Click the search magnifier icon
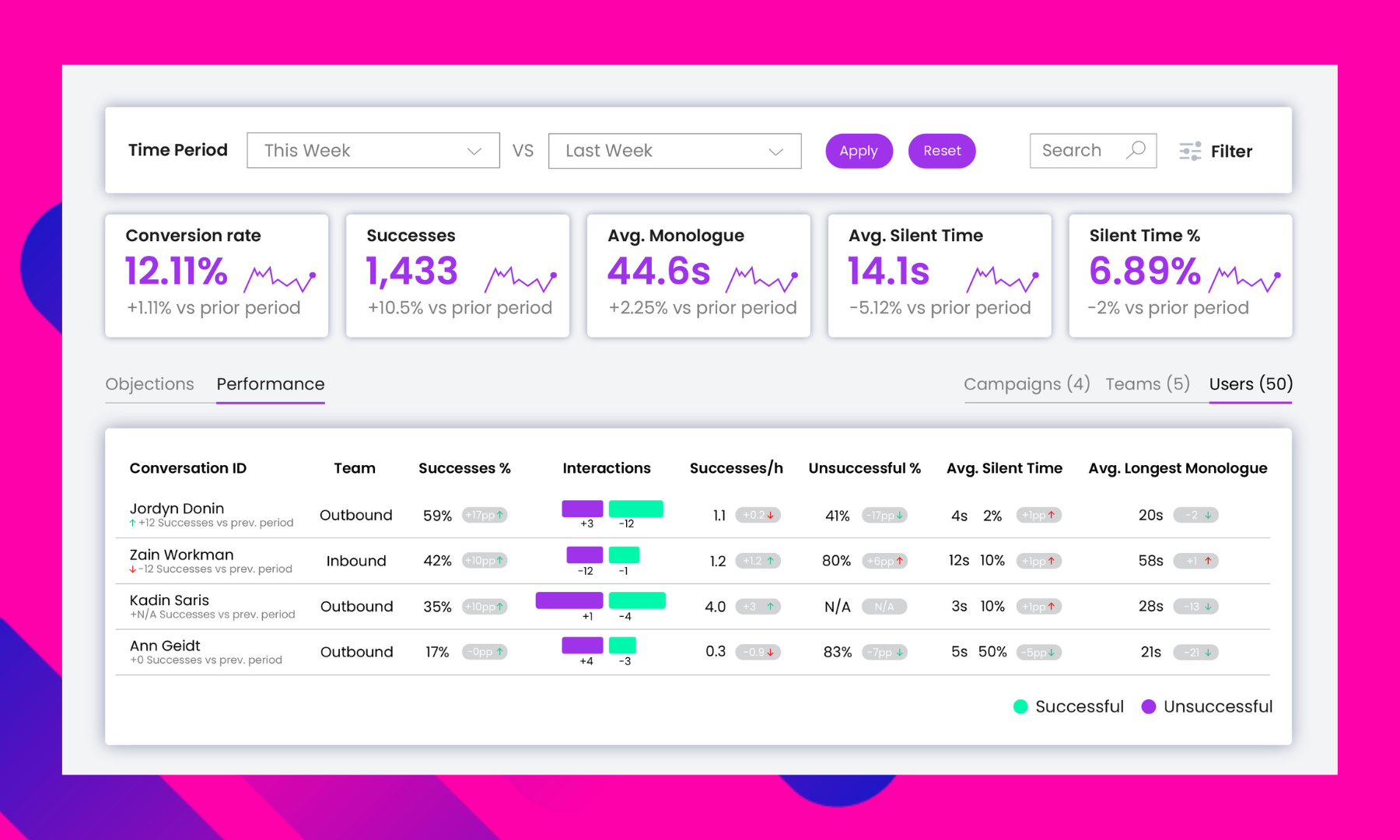 (1136, 150)
